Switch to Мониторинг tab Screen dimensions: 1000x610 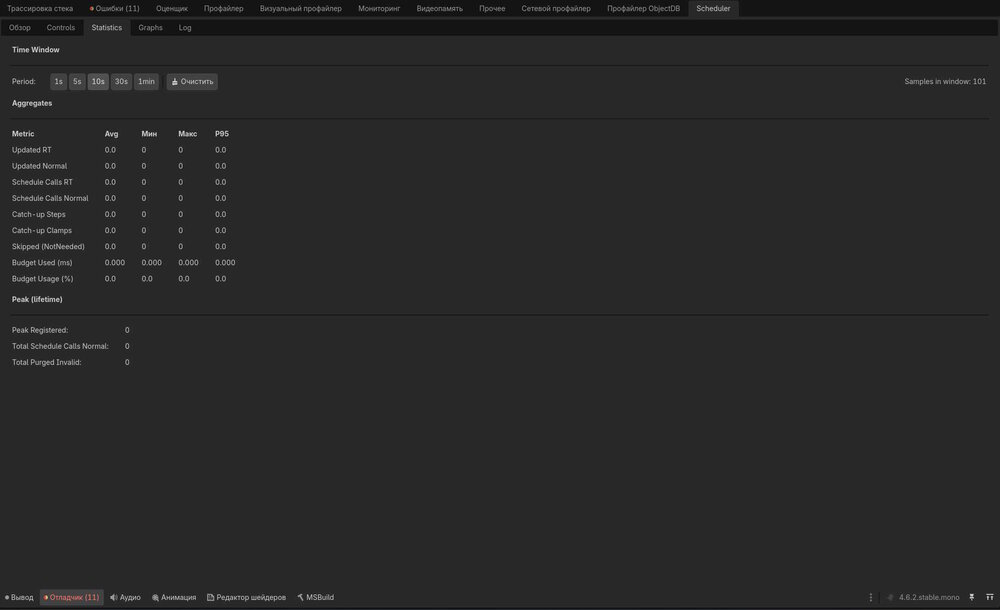[x=379, y=8]
